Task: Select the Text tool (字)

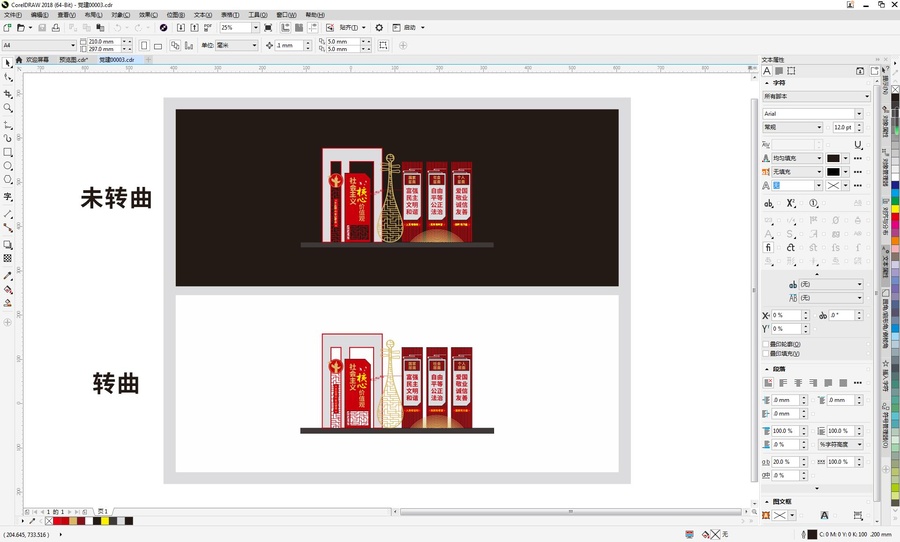Action: pos(7,196)
